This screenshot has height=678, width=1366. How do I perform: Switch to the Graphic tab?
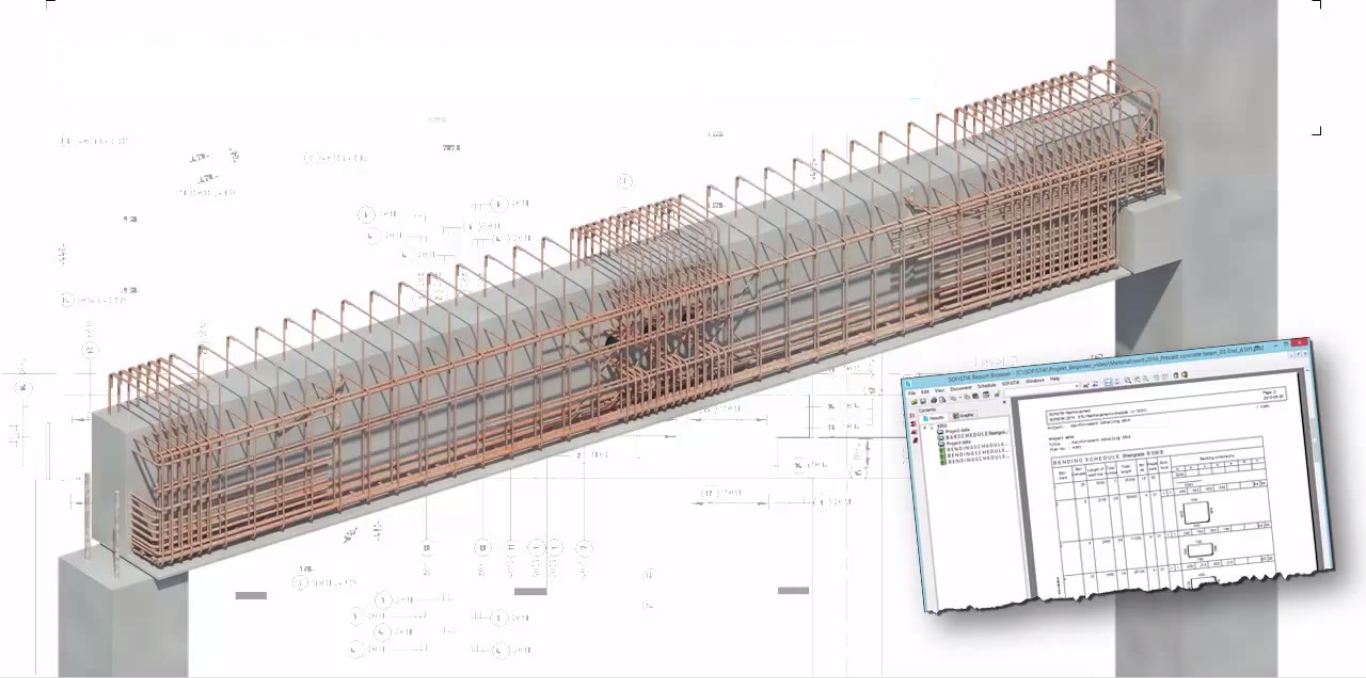(962, 415)
